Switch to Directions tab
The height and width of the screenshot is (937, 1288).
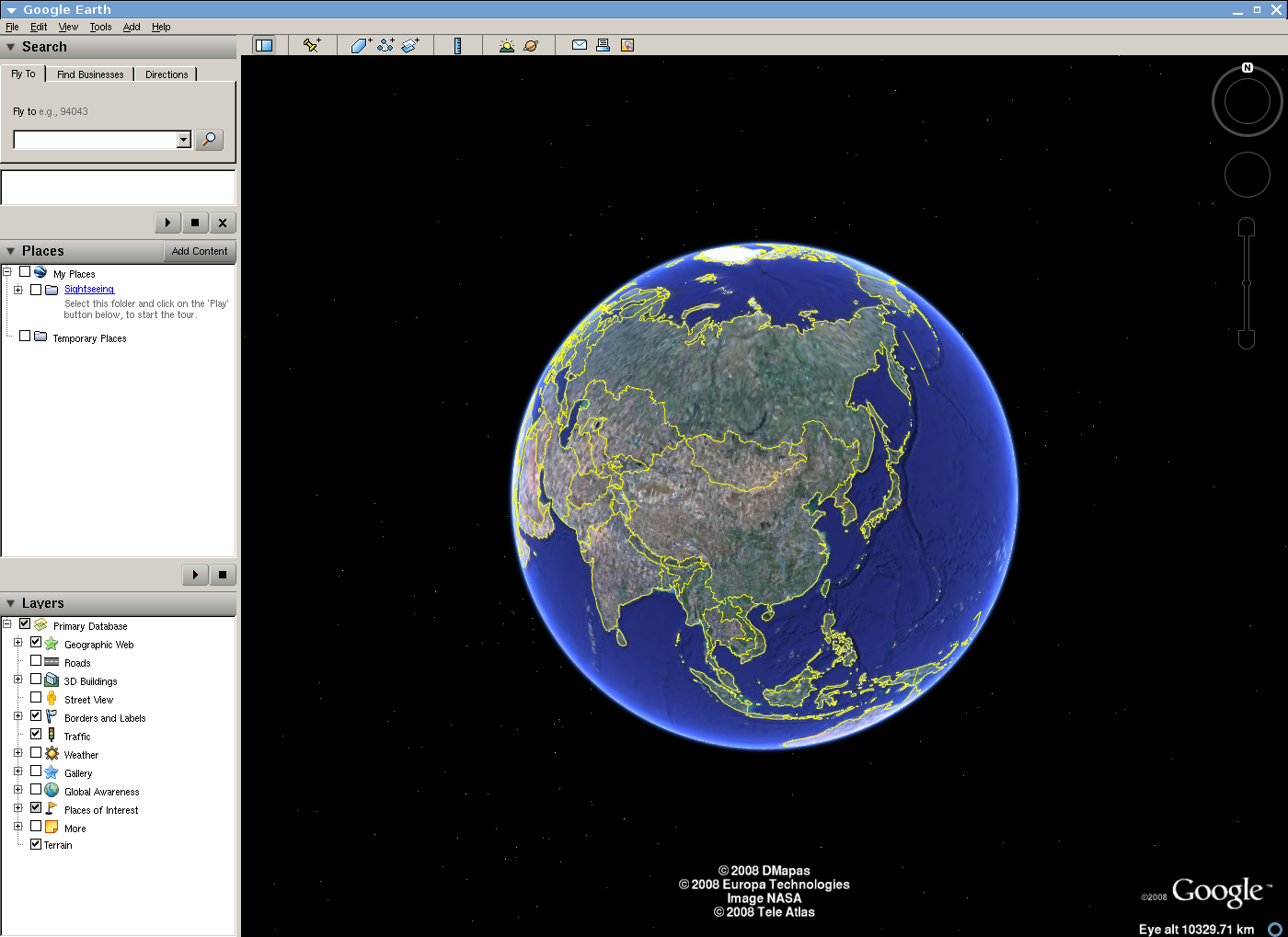pyautogui.click(x=167, y=74)
